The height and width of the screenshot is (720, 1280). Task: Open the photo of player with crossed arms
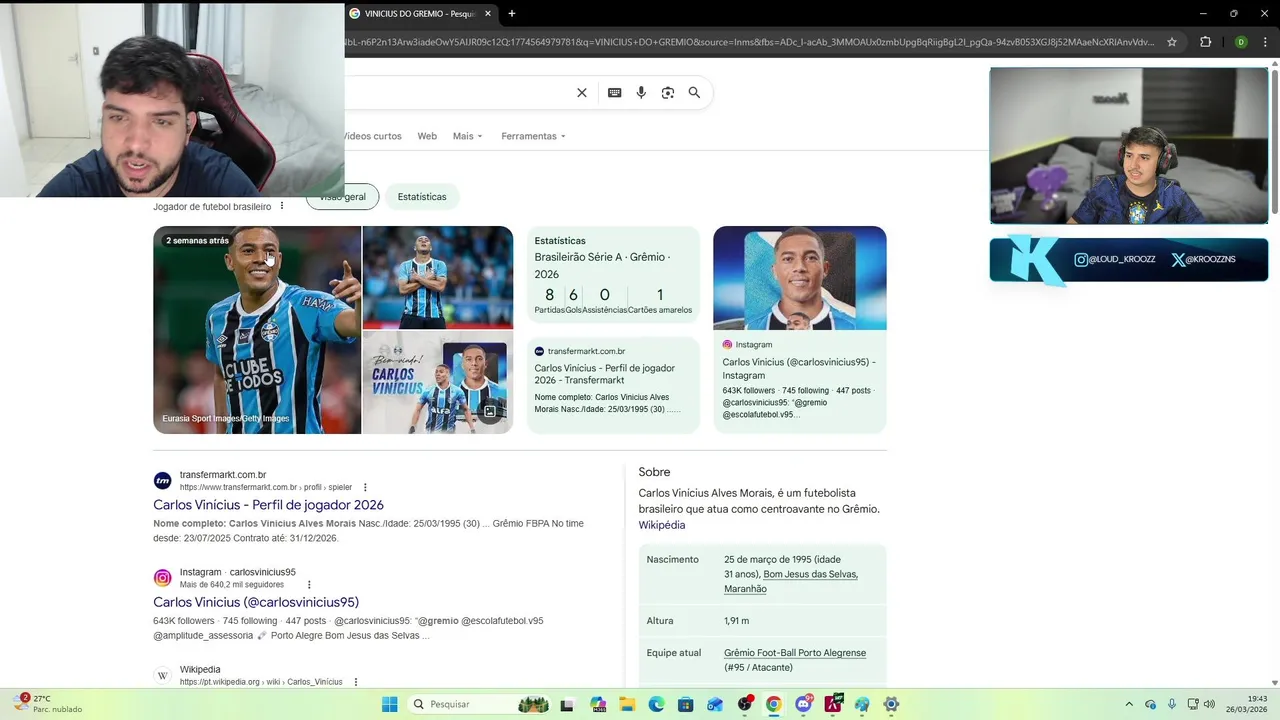coord(438,277)
